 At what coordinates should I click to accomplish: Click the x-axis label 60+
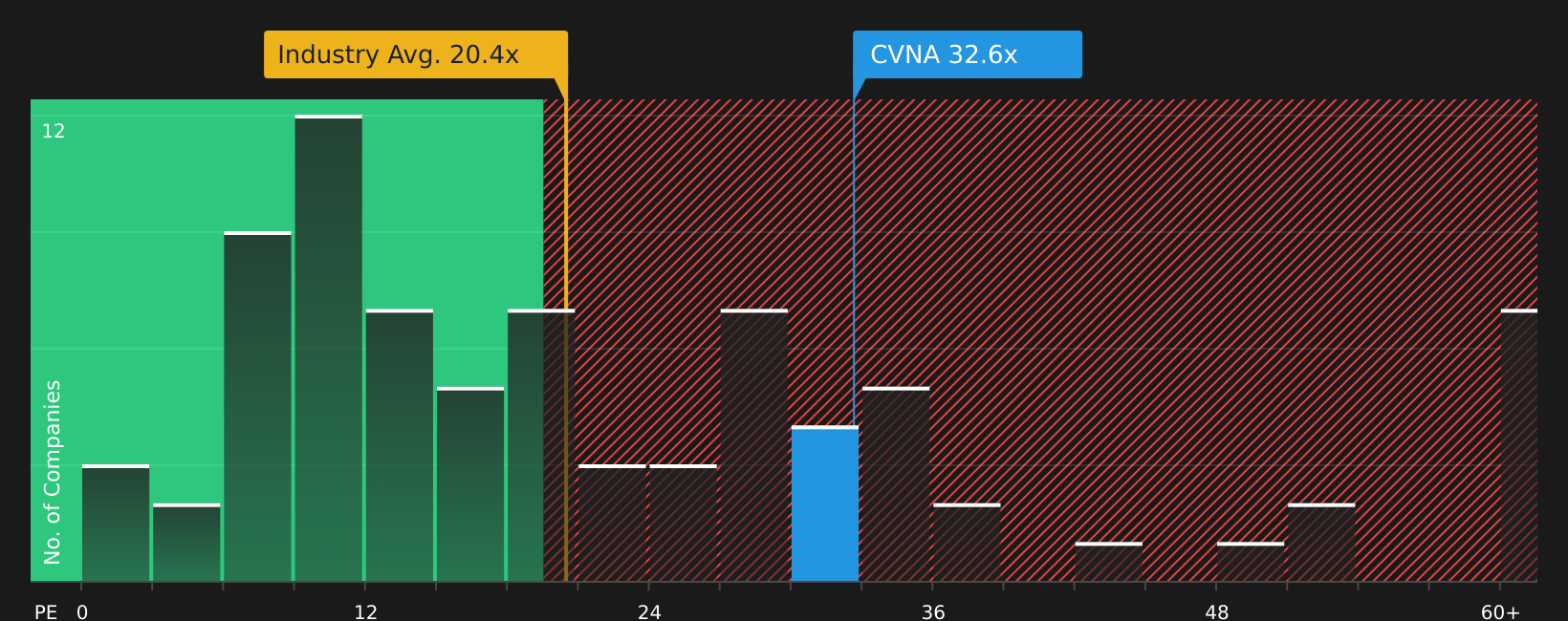pos(1500,612)
